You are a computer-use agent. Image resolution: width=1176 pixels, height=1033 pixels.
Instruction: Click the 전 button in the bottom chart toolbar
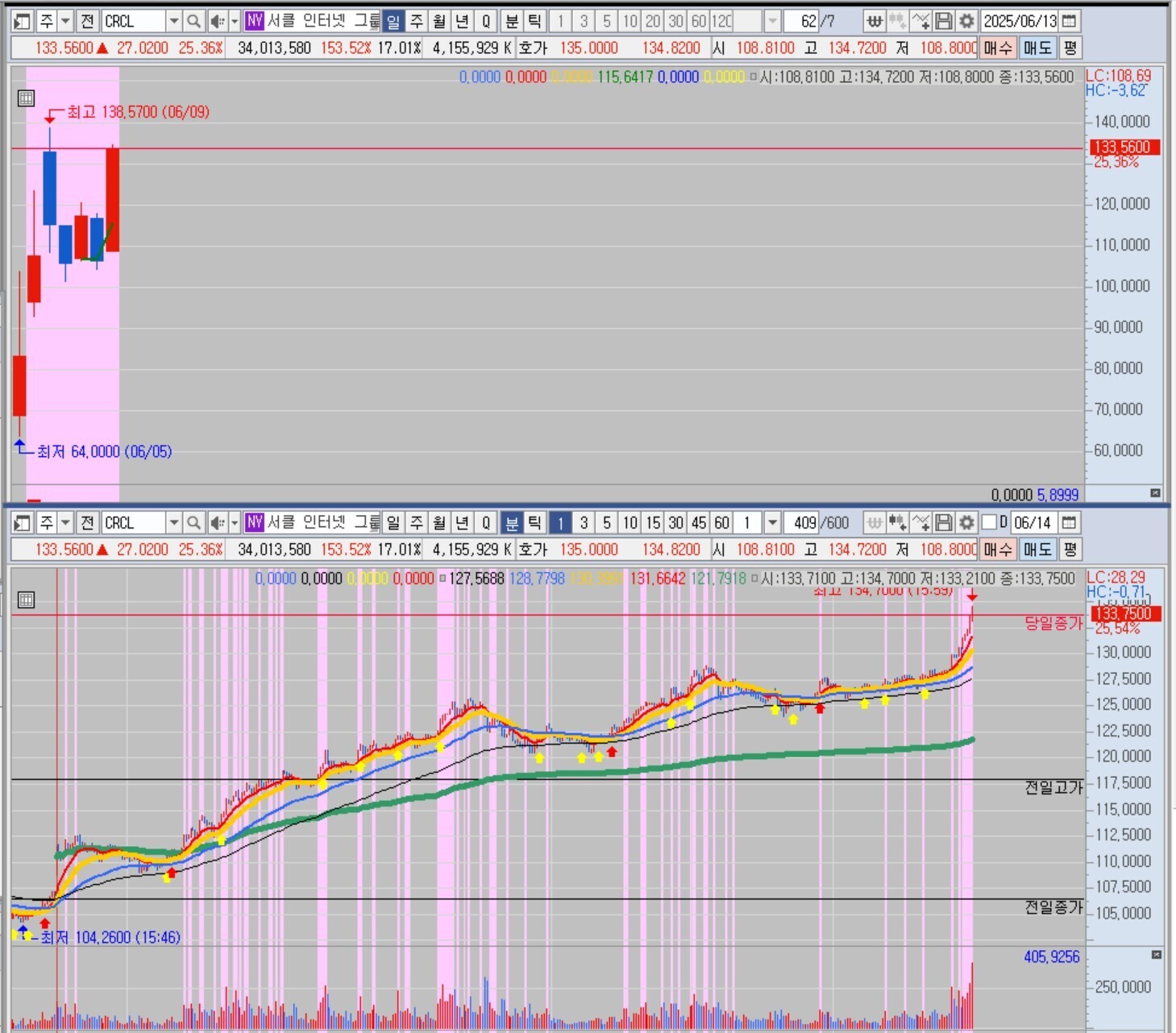[88, 523]
